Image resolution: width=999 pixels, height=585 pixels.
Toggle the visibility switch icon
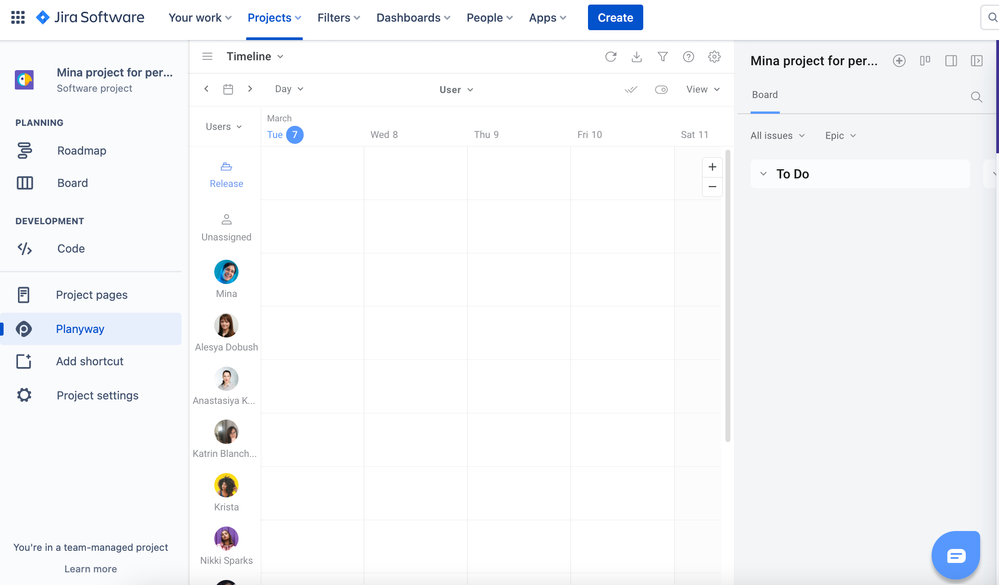661,89
